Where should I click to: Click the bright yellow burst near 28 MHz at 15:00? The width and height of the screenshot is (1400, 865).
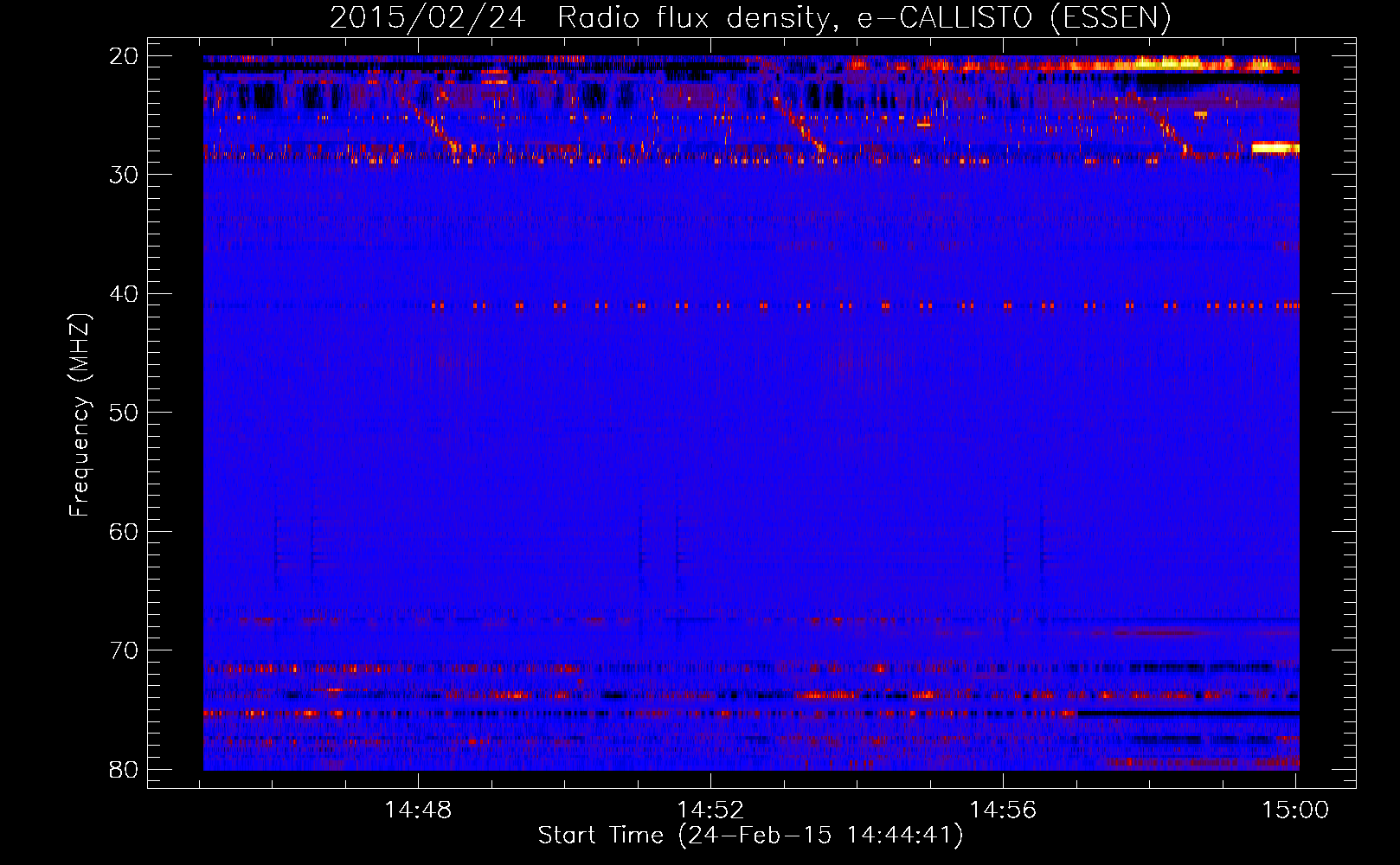tap(1275, 148)
